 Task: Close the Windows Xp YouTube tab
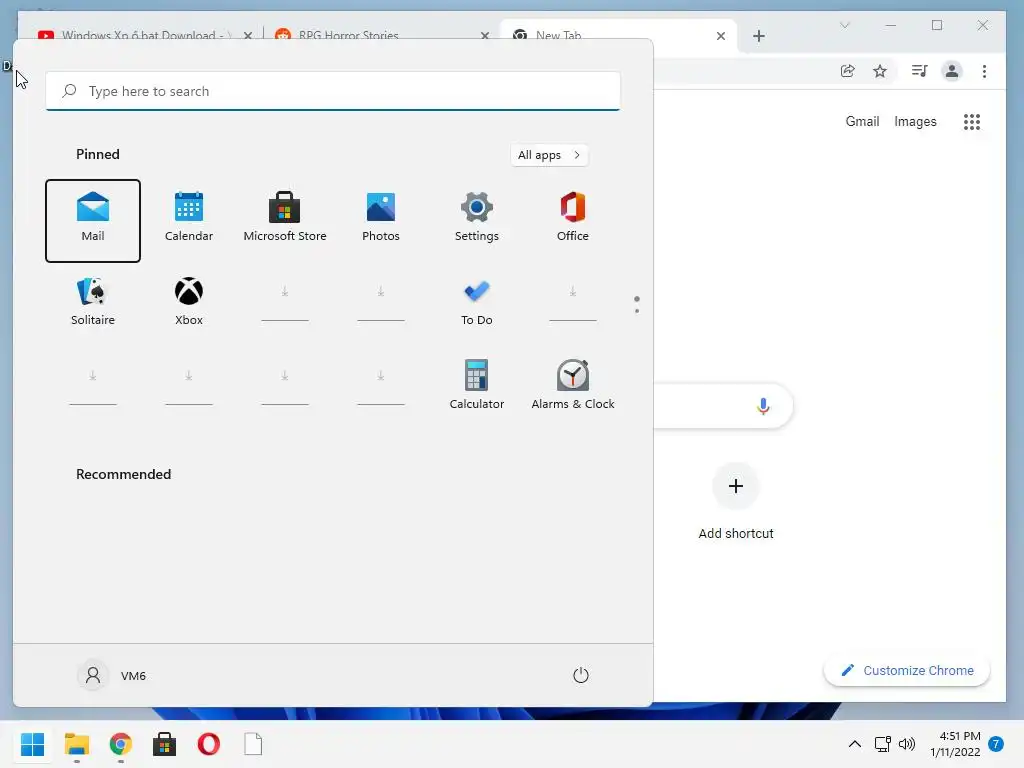[248, 36]
